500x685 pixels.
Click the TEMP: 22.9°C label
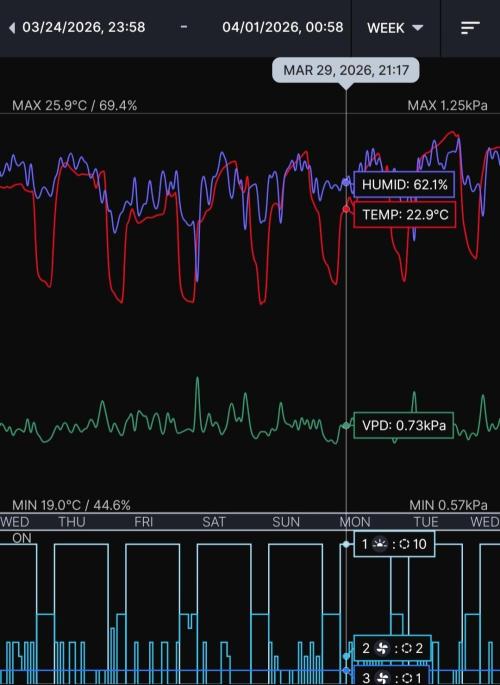point(405,214)
